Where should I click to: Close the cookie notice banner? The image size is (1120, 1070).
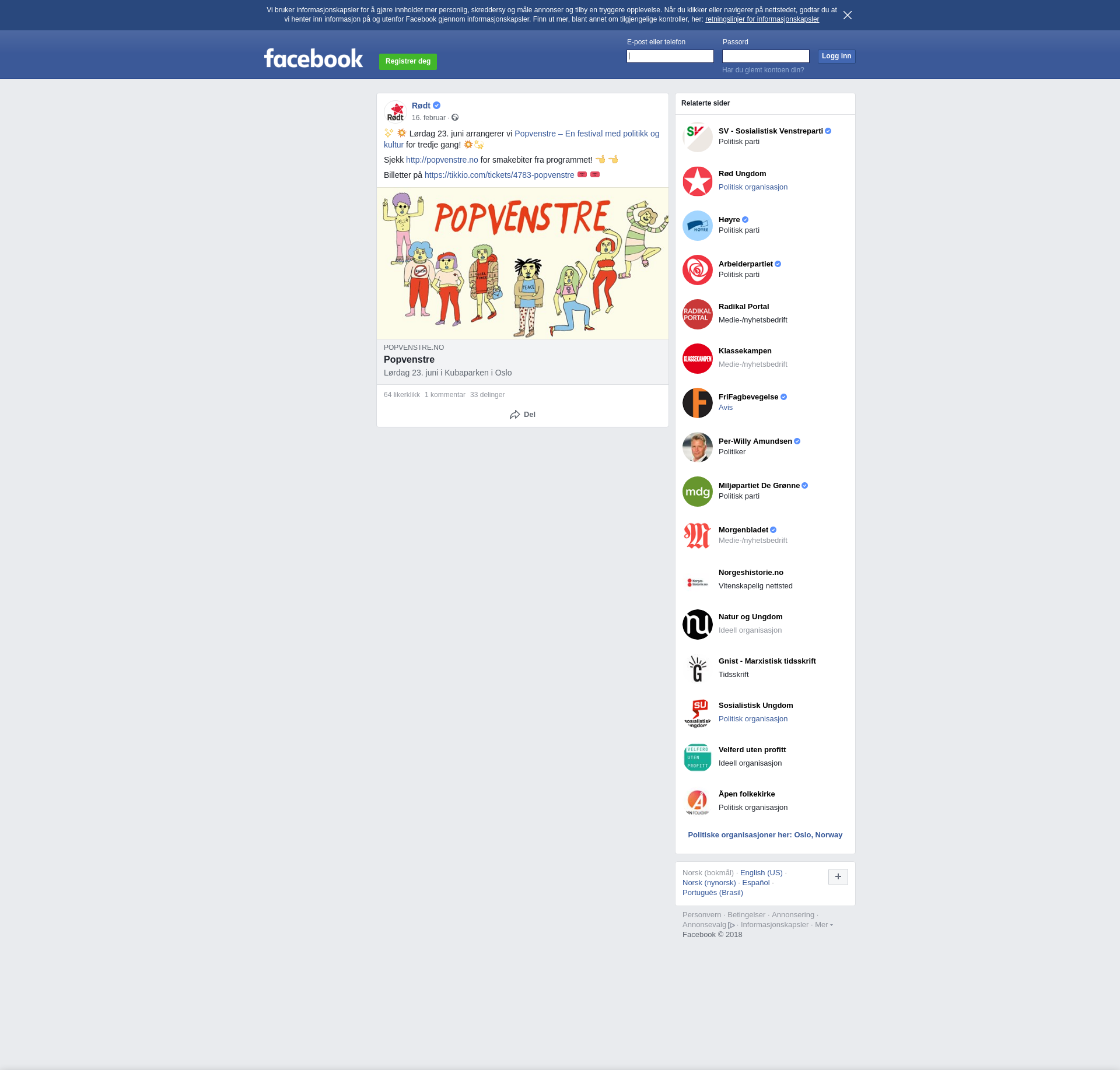pyautogui.click(x=848, y=15)
